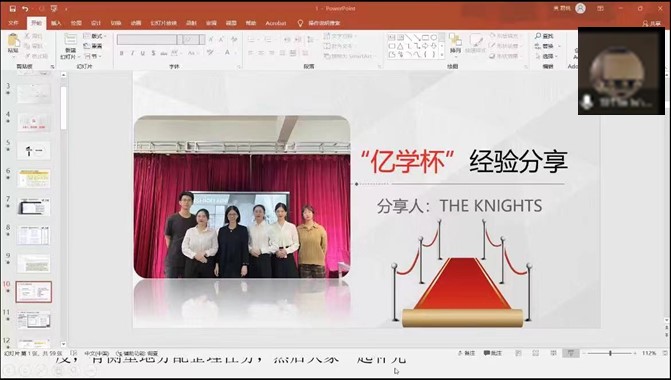671x380 pixels.
Task: Open the Insert ribbon tab
Action: point(56,23)
